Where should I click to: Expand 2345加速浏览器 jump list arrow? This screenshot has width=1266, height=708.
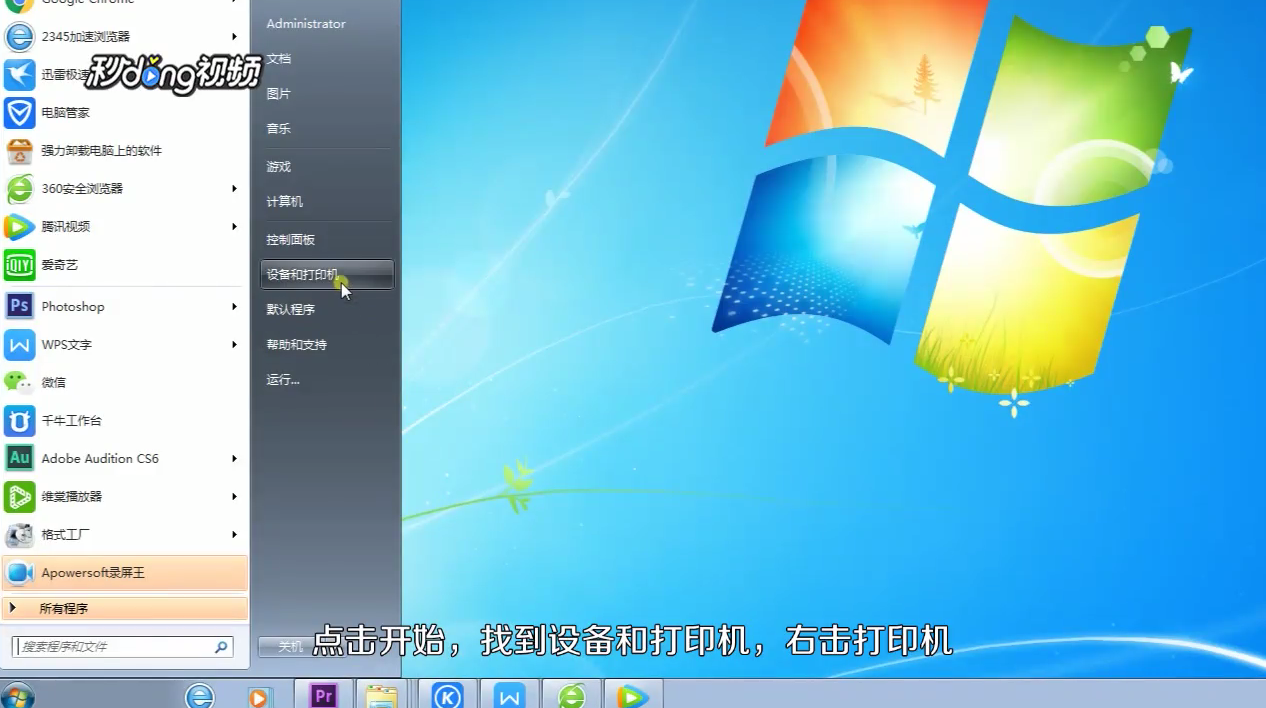[x=235, y=37]
